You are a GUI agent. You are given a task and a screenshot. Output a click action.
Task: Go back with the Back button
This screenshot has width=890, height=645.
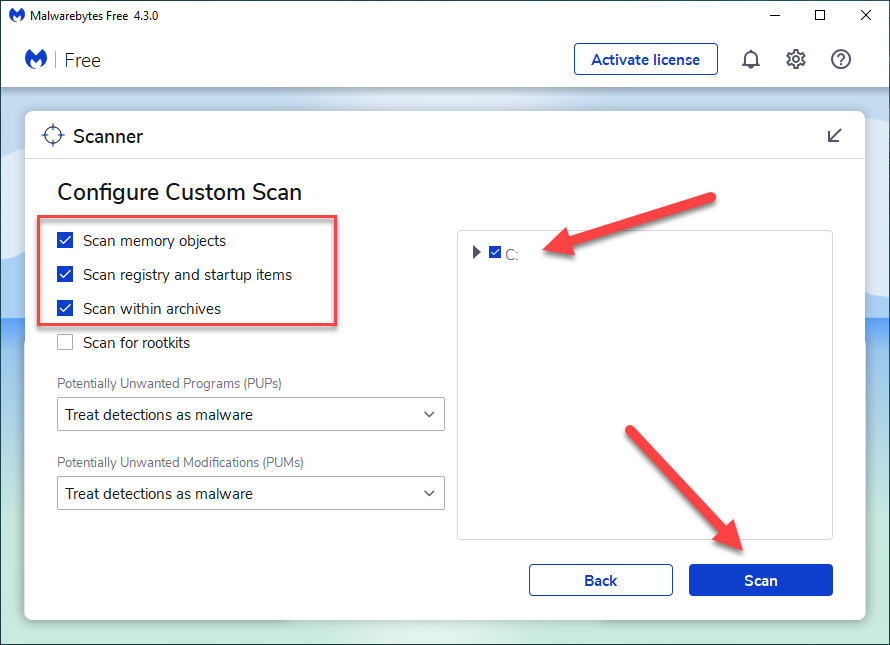600,580
